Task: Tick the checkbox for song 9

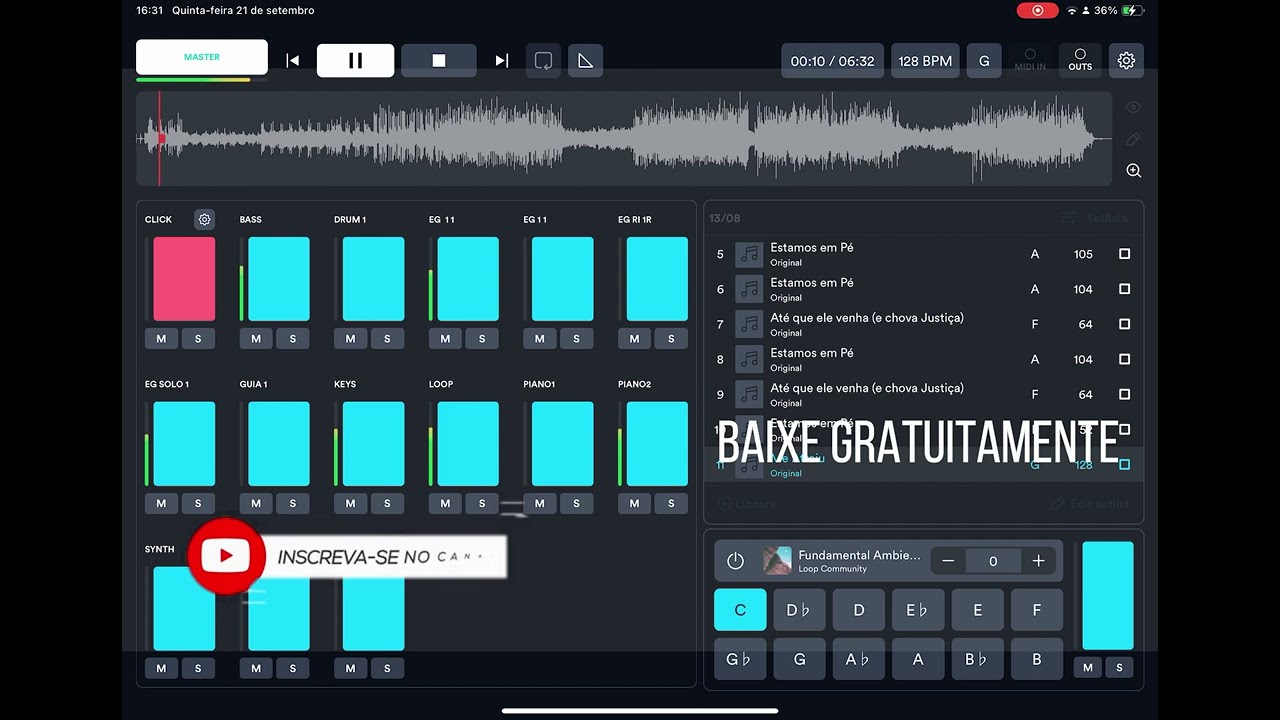Action: pyautogui.click(x=1124, y=394)
